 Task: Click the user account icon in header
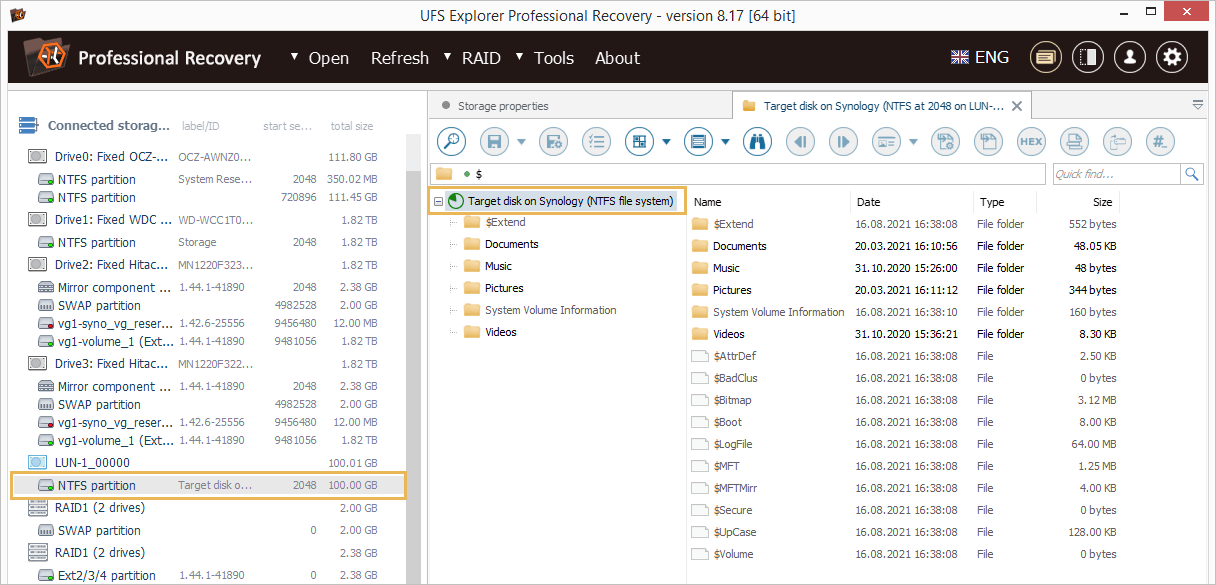click(1130, 57)
